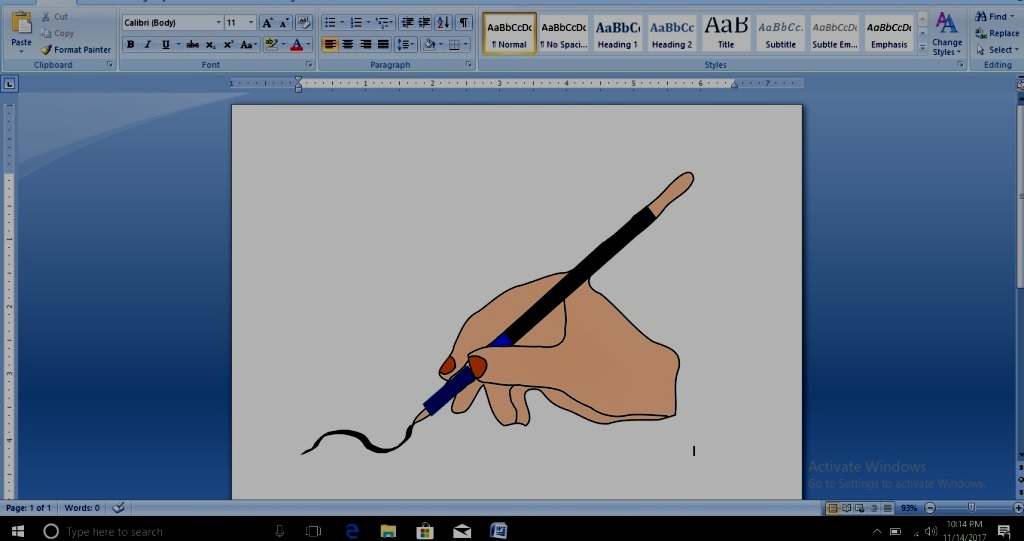Toggle Show/Hide paragraph marks

[x=463, y=23]
